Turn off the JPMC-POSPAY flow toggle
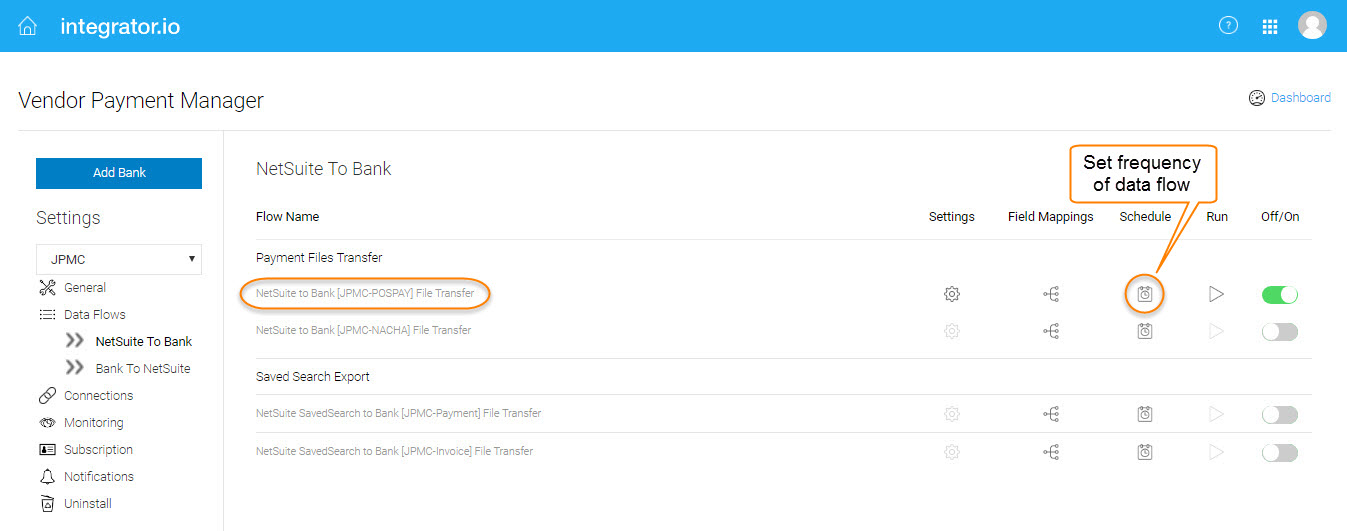This screenshot has height=531, width=1347. (1280, 294)
